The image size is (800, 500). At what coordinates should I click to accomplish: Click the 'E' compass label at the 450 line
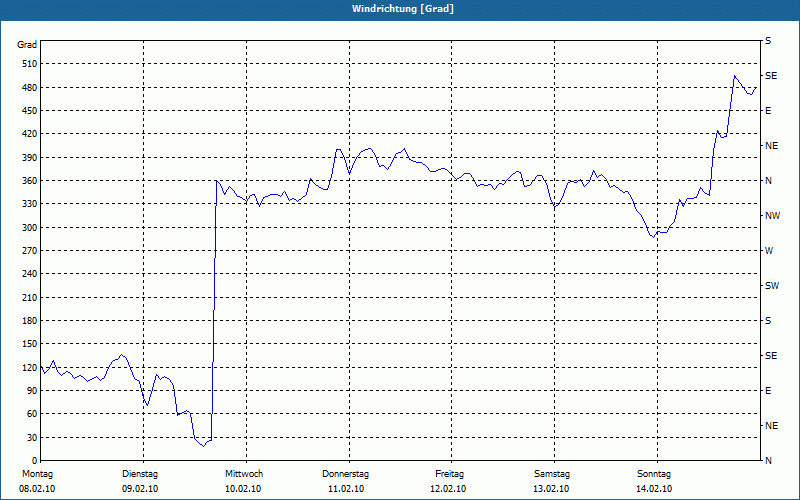click(768, 111)
